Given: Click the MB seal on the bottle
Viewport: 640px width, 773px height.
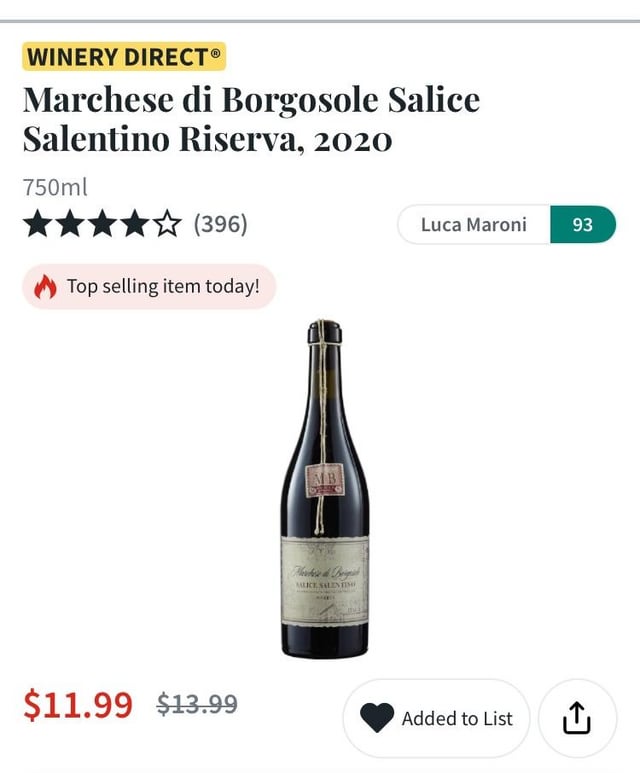Looking at the screenshot, I should (326, 479).
